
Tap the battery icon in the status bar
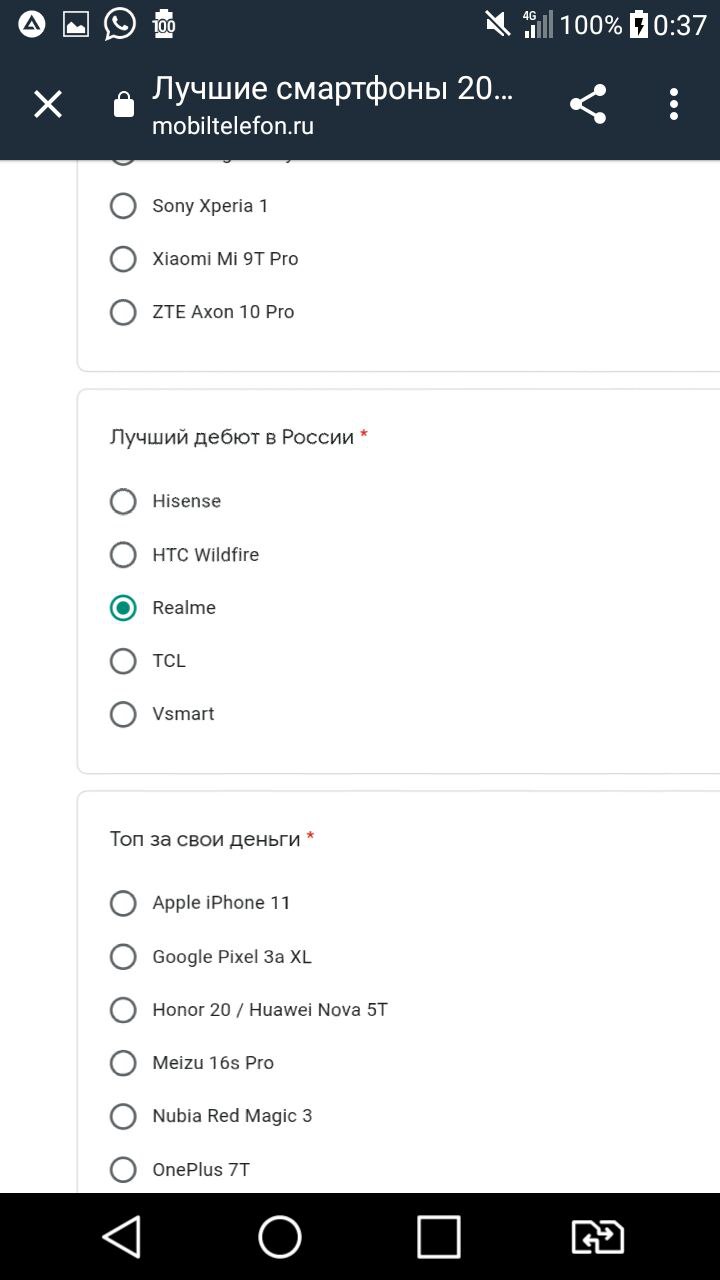coord(638,24)
